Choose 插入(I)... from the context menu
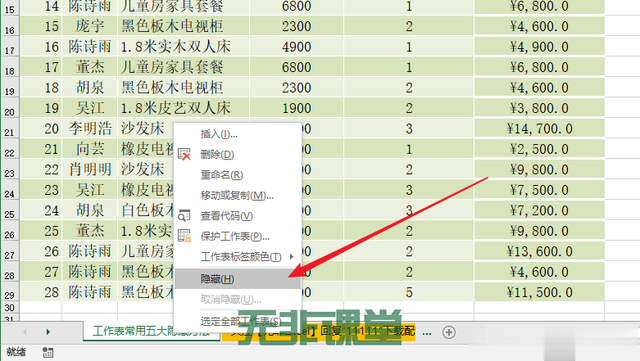 point(219,134)
